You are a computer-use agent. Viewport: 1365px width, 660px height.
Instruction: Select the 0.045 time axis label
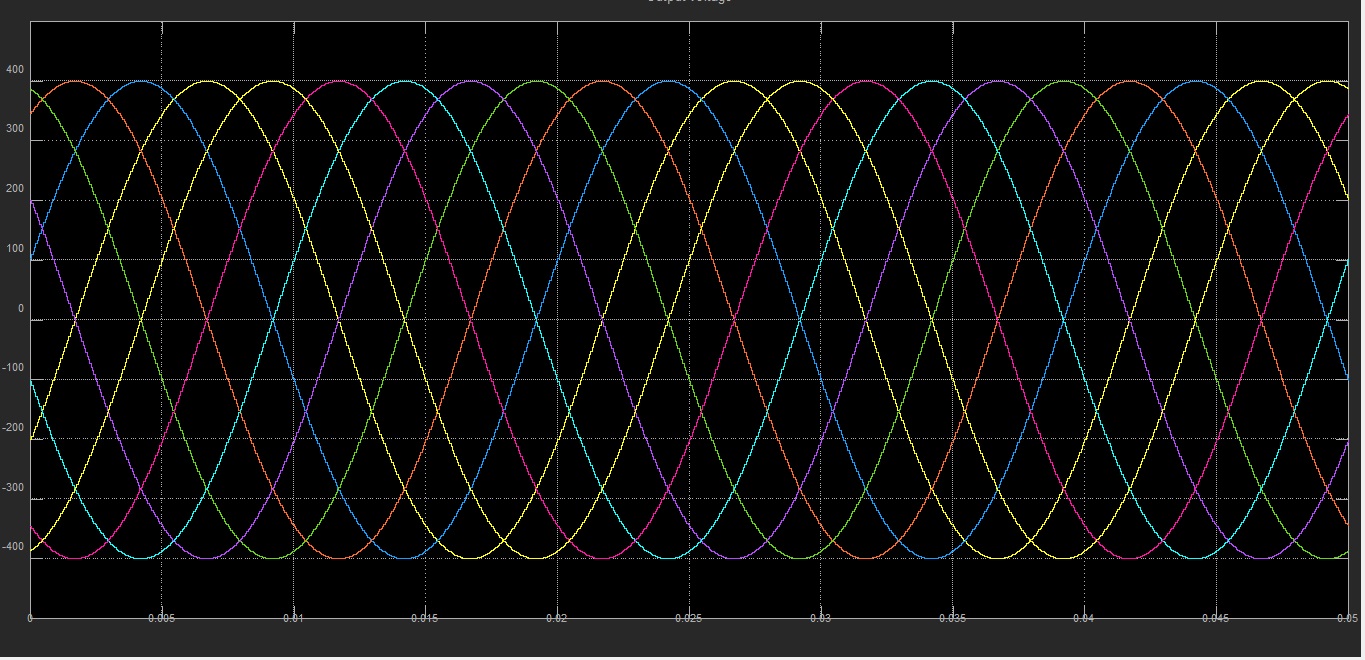(1216, 619)
